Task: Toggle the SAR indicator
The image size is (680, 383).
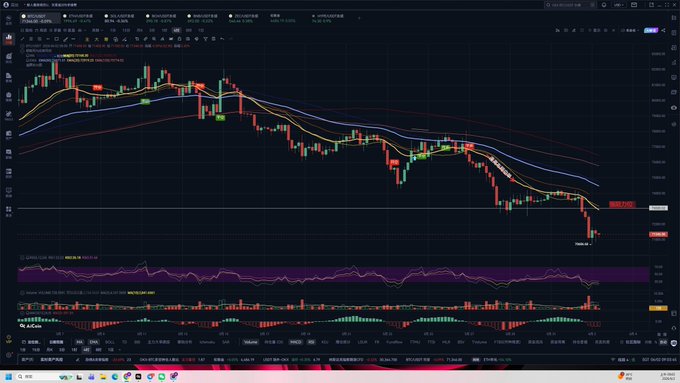Action: tap(226, 342)
